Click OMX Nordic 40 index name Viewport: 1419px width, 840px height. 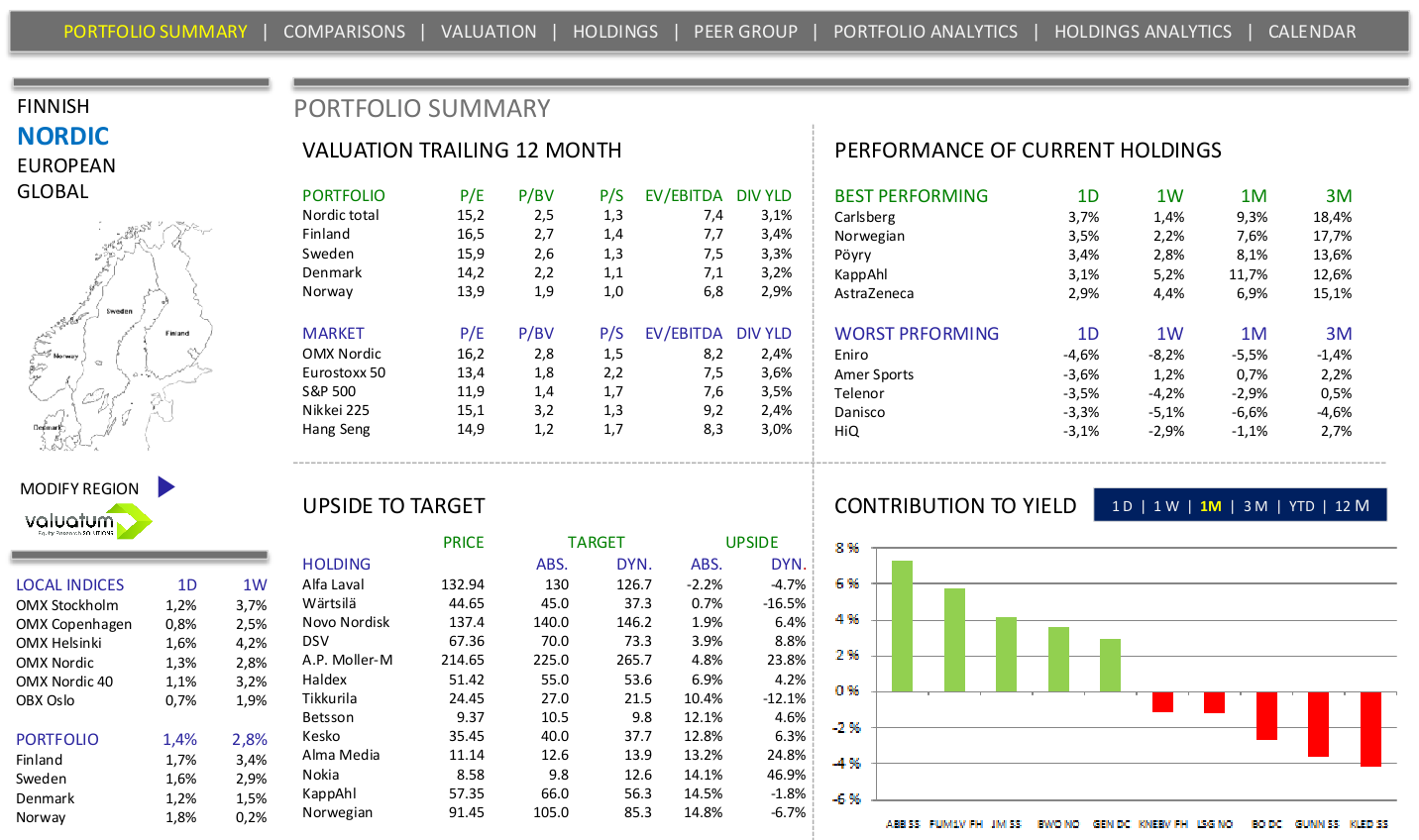tap(64, 682)
